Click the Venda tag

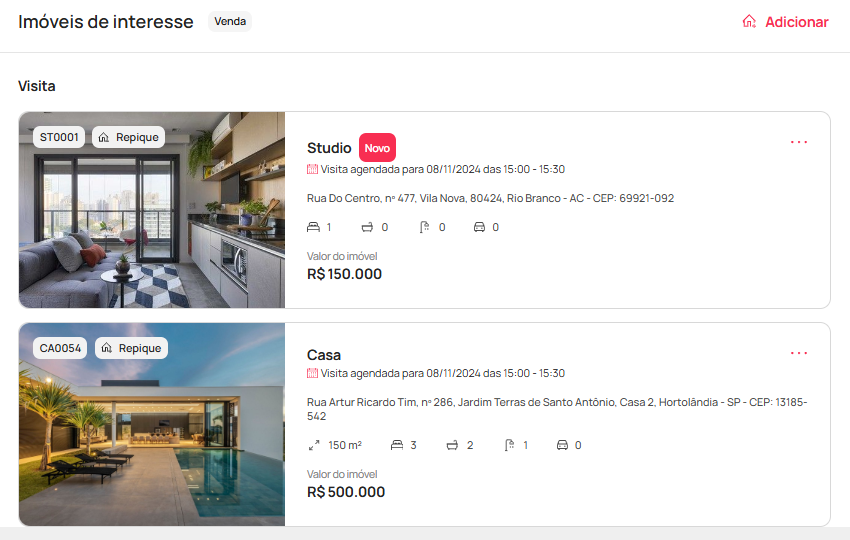coord(230,22)
